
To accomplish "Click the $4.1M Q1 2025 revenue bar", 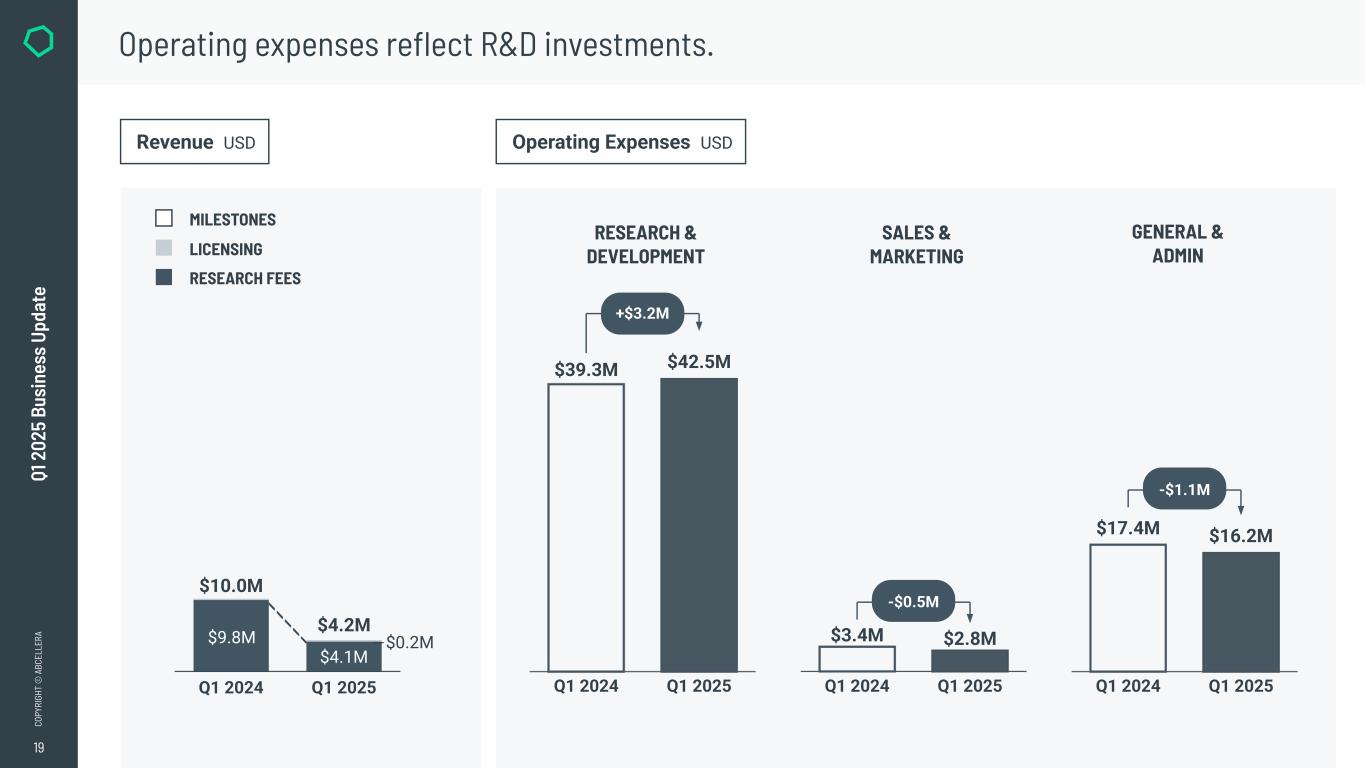I will [344, 657].
